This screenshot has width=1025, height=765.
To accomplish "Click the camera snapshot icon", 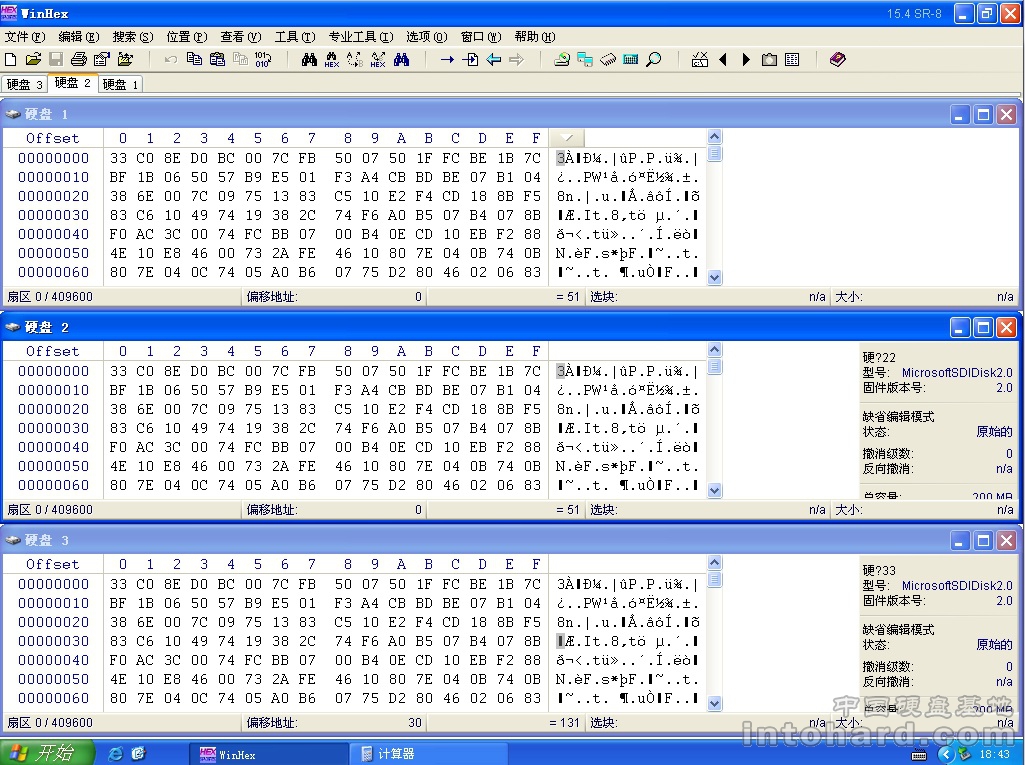I will tap(769, 60).
